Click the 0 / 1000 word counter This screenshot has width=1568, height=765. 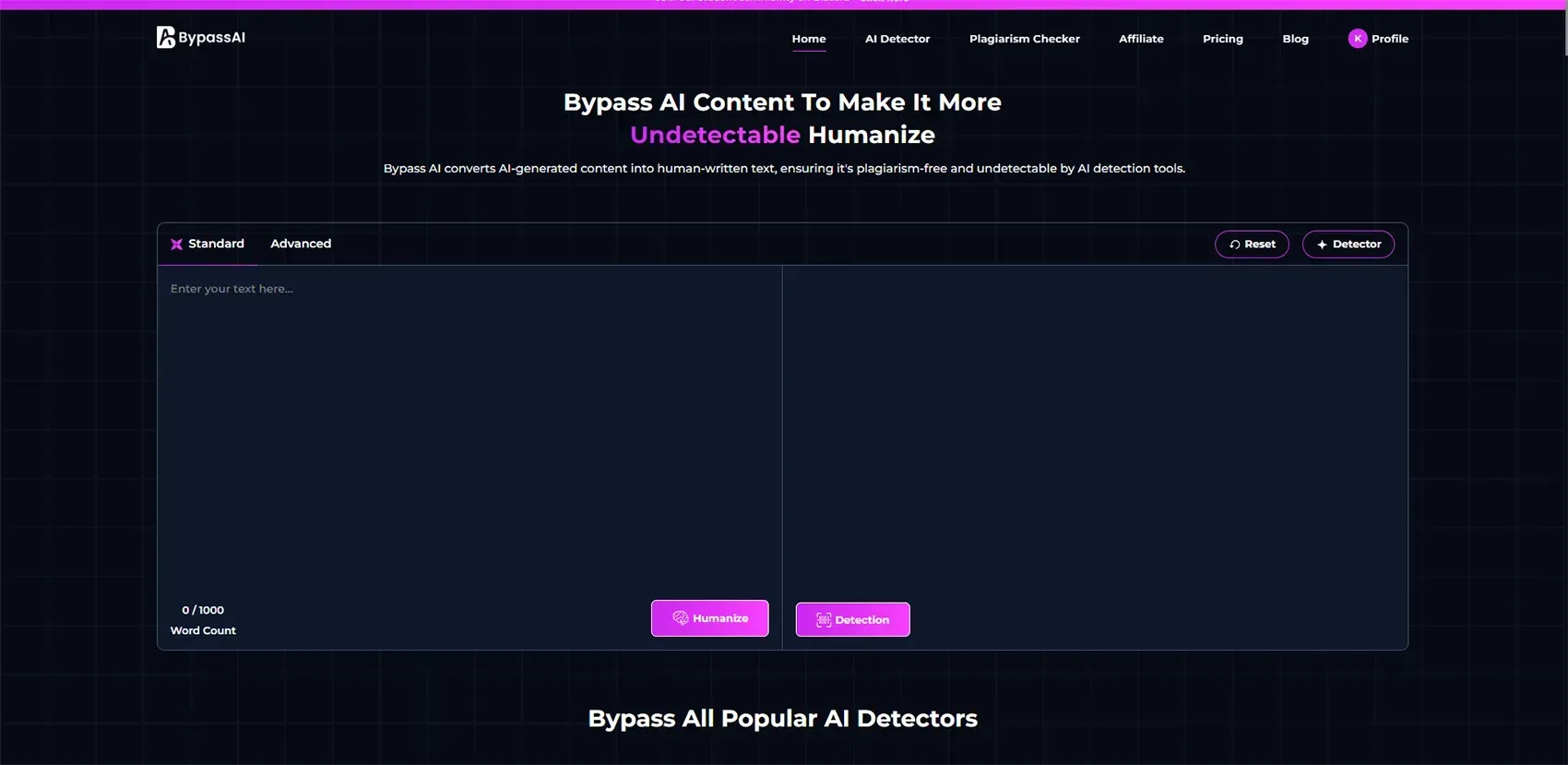(203, 610)
